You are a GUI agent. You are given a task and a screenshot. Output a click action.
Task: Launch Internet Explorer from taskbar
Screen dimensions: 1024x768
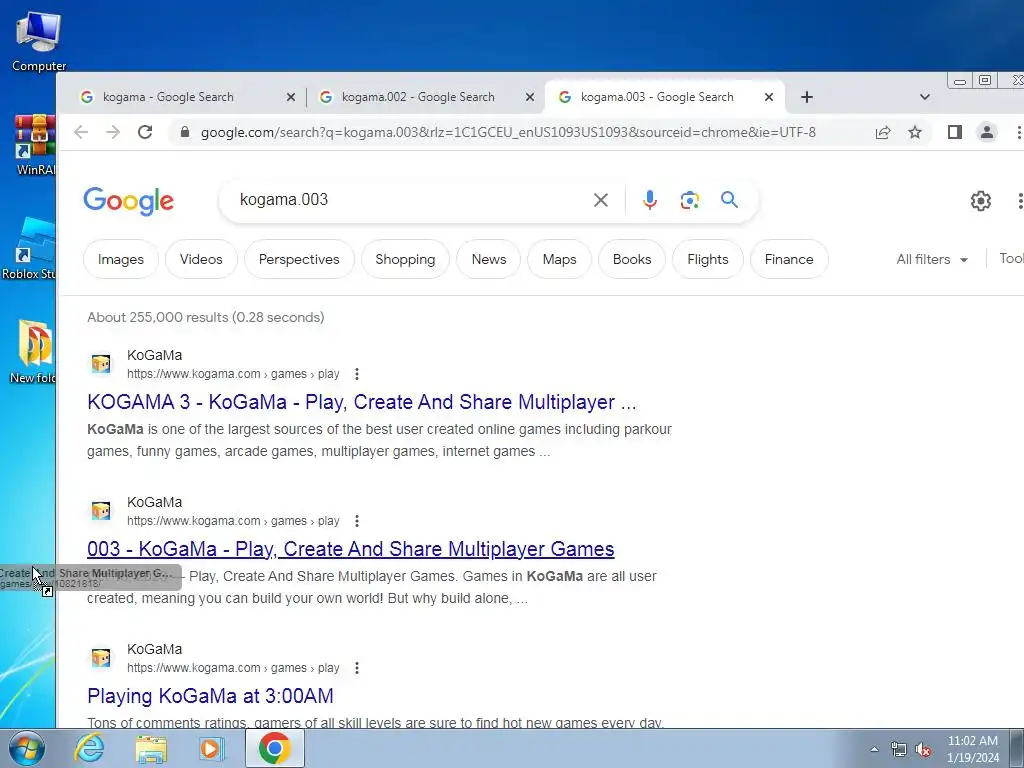pos(89,748)
